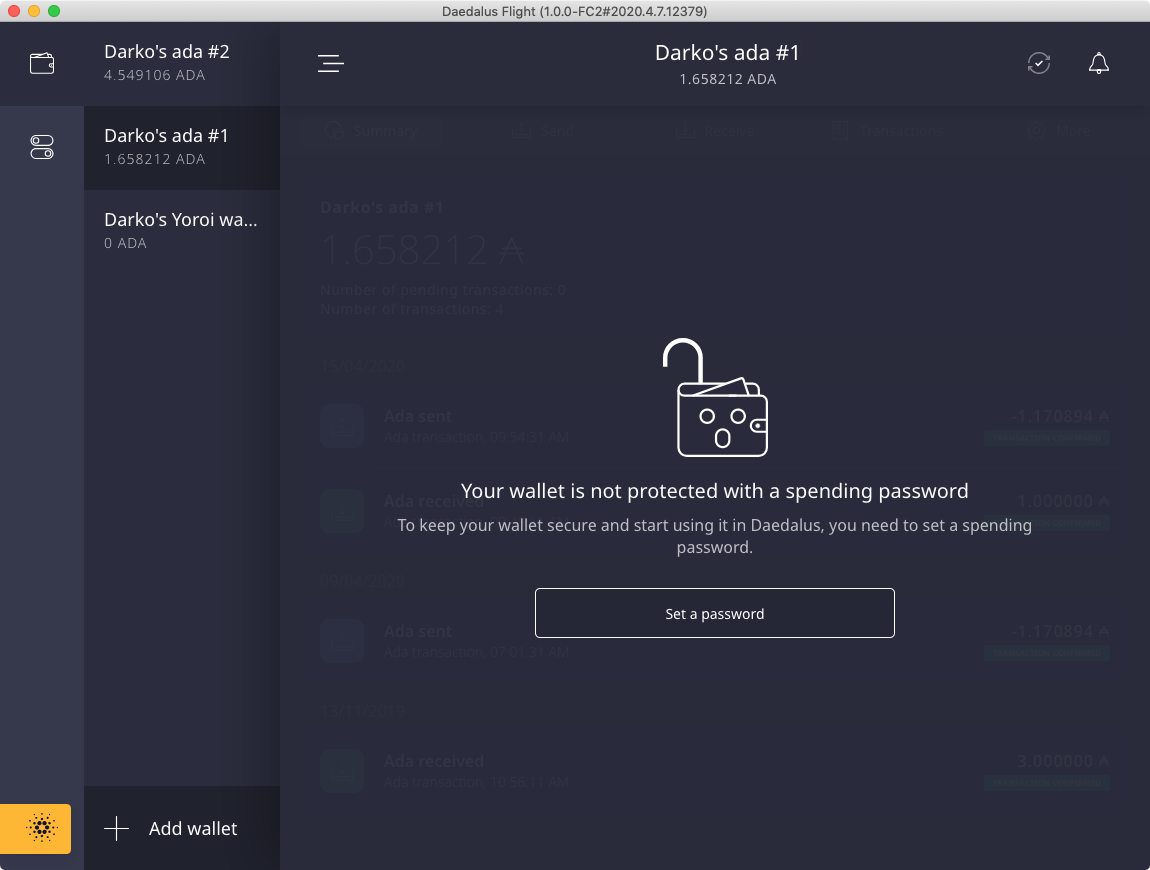Click the Add wallet label
1150x870 pixels.
193,829
